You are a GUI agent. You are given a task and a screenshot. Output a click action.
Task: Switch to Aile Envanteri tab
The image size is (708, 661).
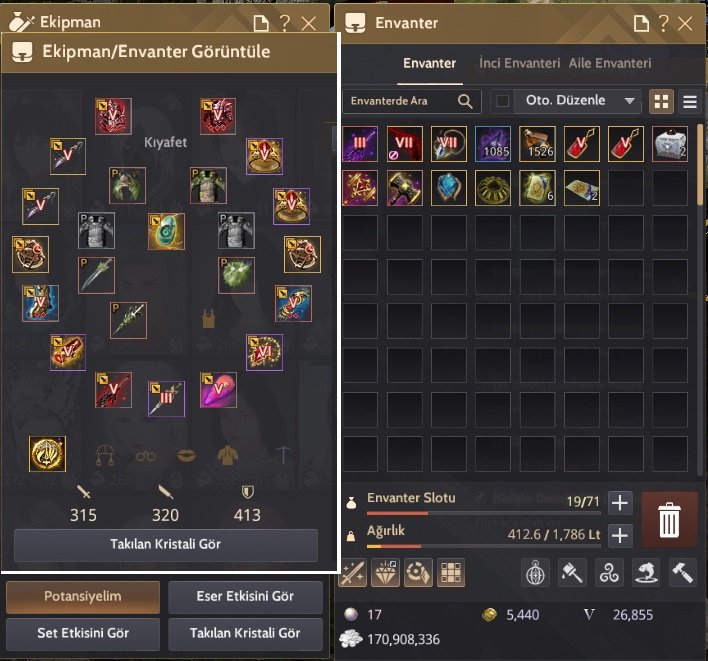click(x=610, y=63)
